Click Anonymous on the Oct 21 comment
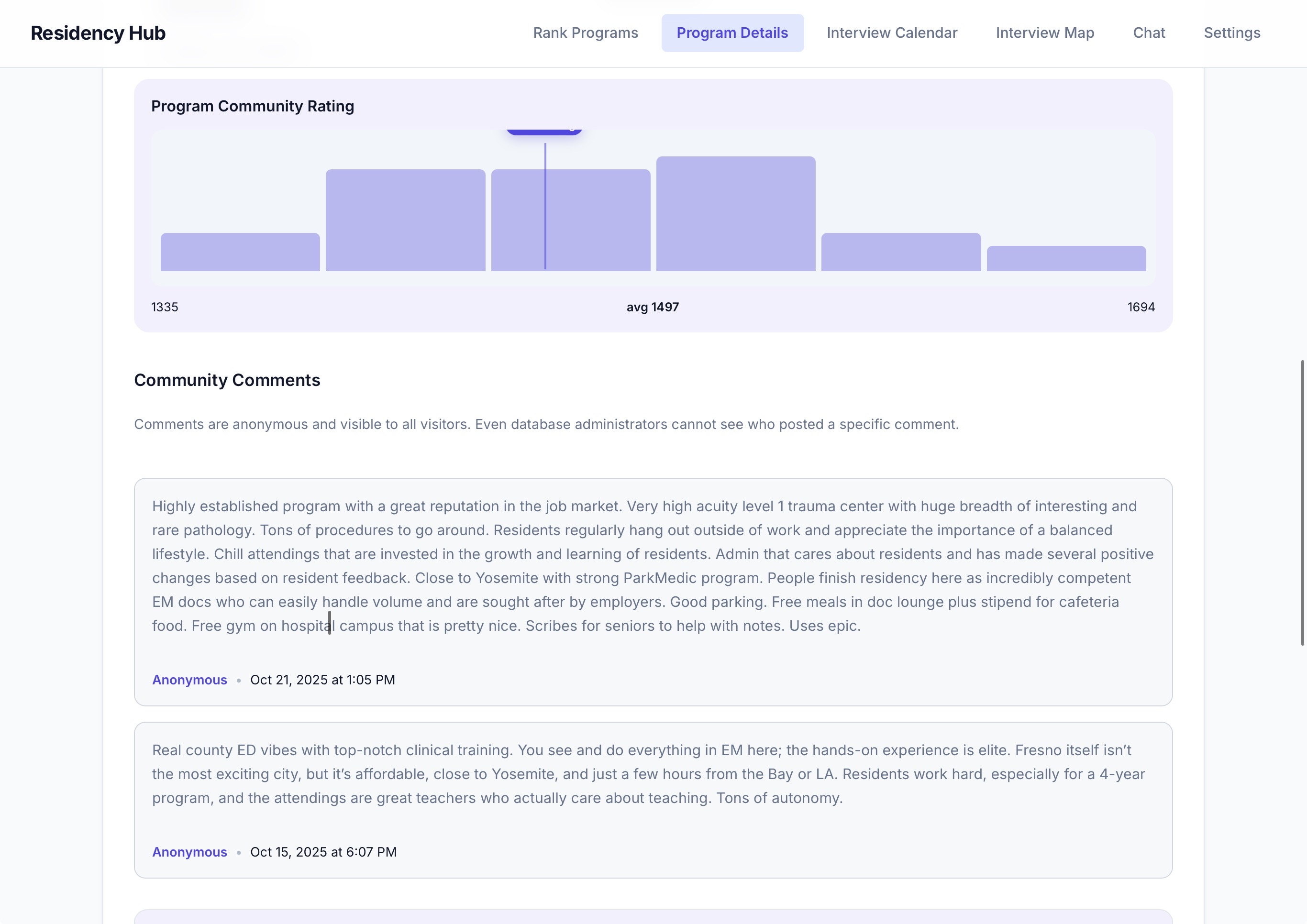This screenshot has width=1307, height=924. point(189,679)
